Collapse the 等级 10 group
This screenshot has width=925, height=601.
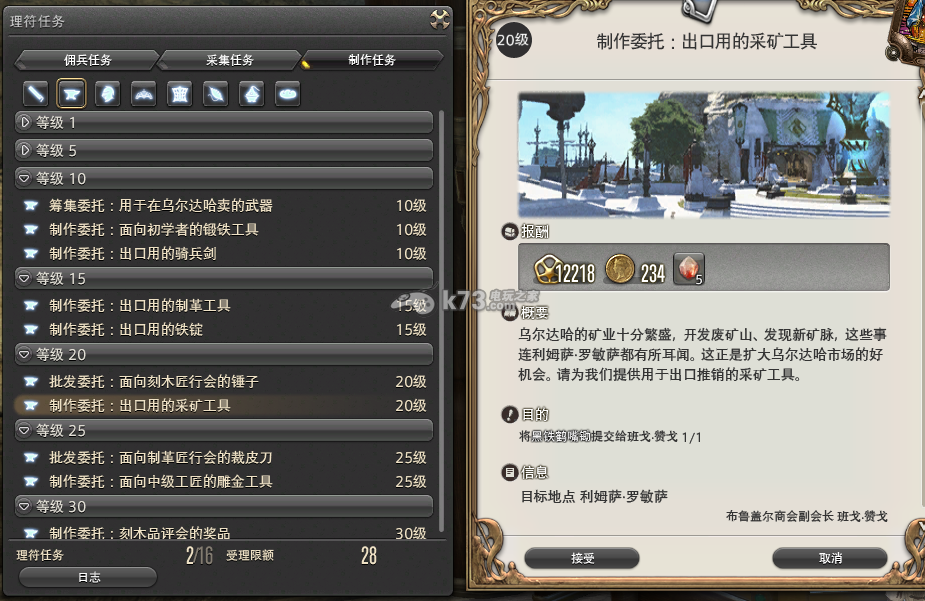pyautogui.click(x=224, y=178)
